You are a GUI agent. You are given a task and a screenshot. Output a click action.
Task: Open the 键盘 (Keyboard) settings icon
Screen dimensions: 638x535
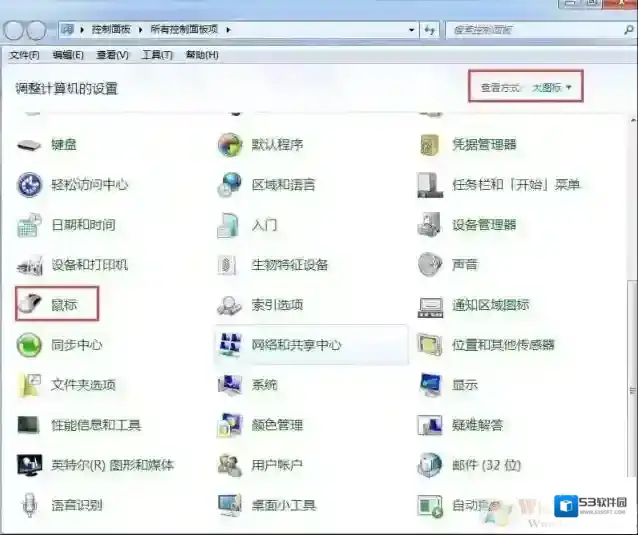point(30,144)
